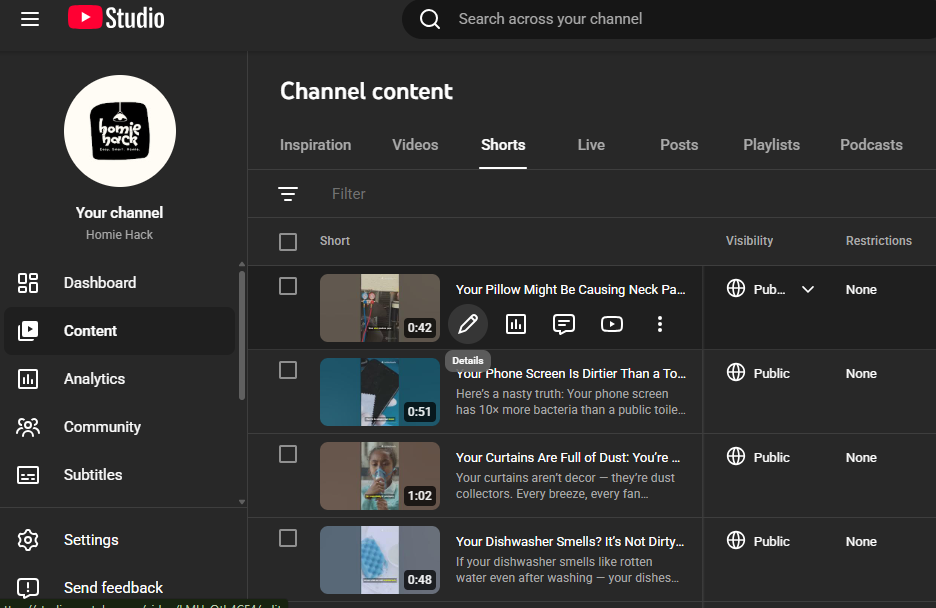Open Comments icon for the pillow short
The image size is (936, 608).
pyautogui.click(x=564, y=324)
